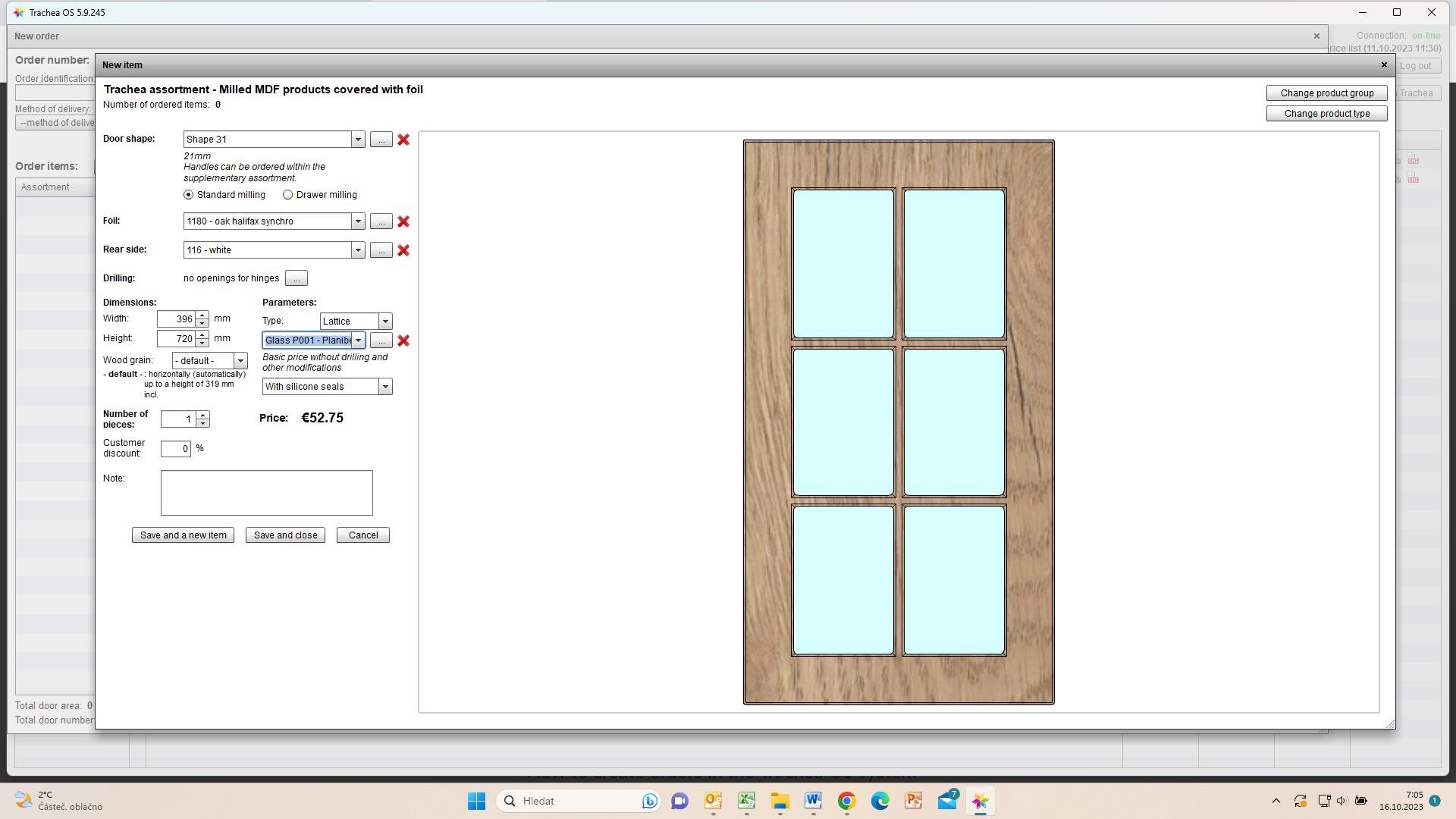This screenshot has height=819, width=1456.
Task: Remove Rear side selection red X
Action: pos(403,250)
